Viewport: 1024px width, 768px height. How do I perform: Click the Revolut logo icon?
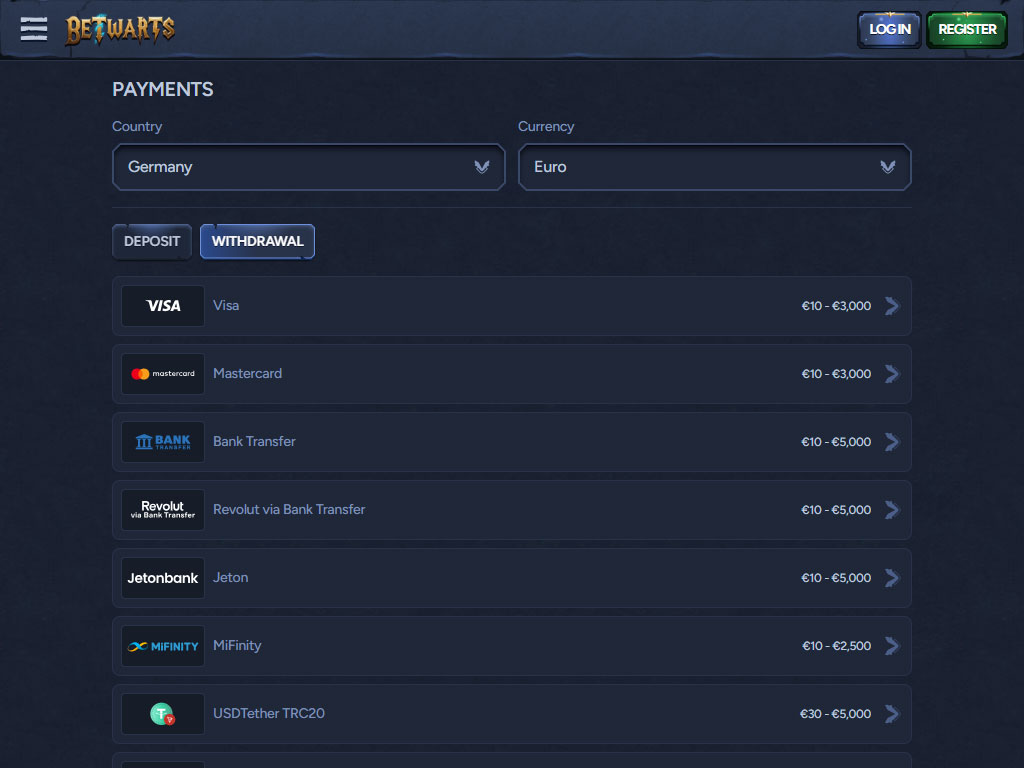pyautogui.click(x=163, y=510)
